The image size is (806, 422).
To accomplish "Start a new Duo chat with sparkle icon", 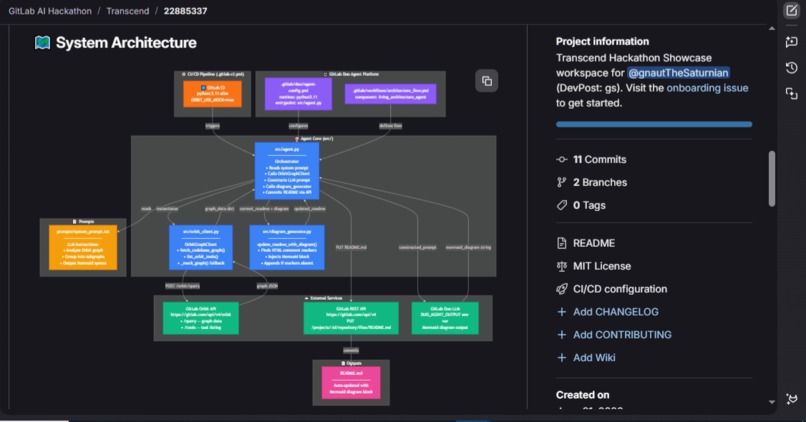I will coord(792,42).
